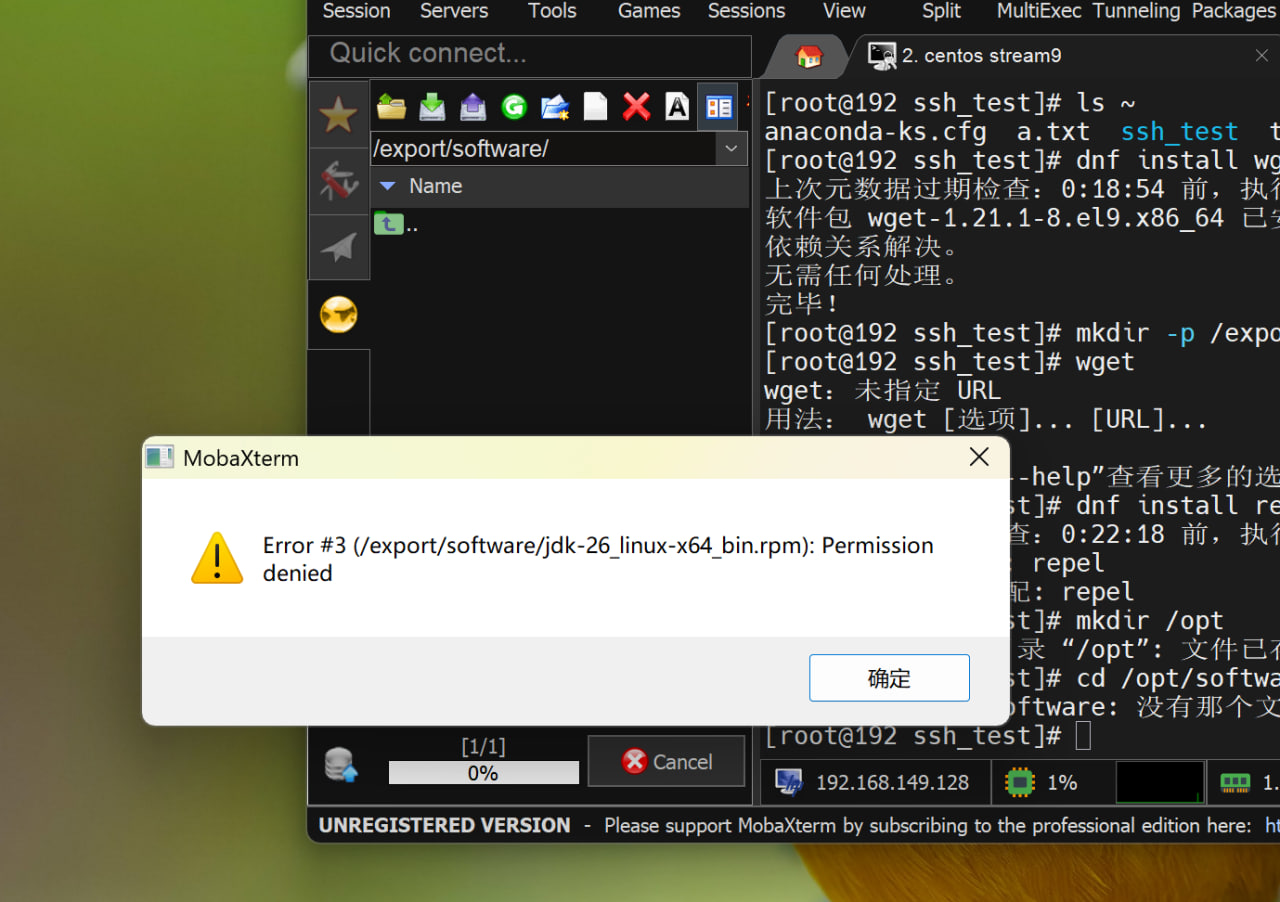Open the Games menu

(649, 11)
